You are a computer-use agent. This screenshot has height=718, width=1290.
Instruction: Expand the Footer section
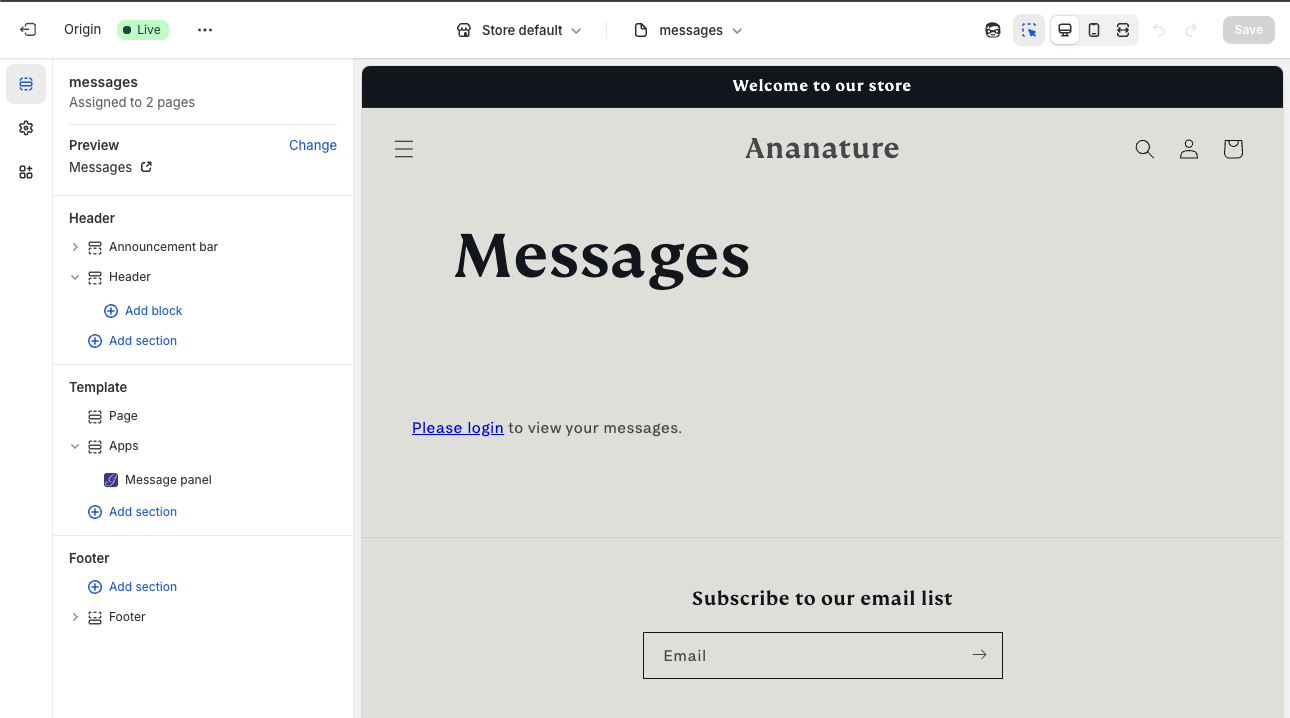tap(75, 617)
